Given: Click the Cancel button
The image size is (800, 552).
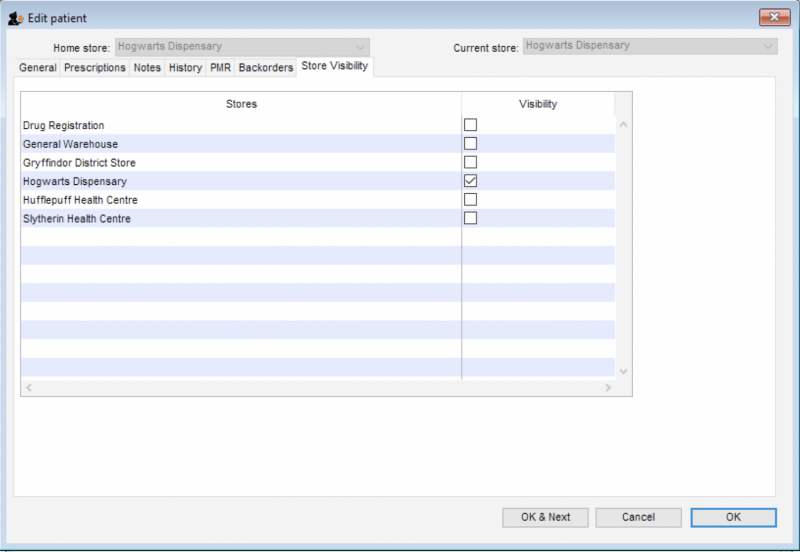Looking at the screenshot, I should [638, 517].
